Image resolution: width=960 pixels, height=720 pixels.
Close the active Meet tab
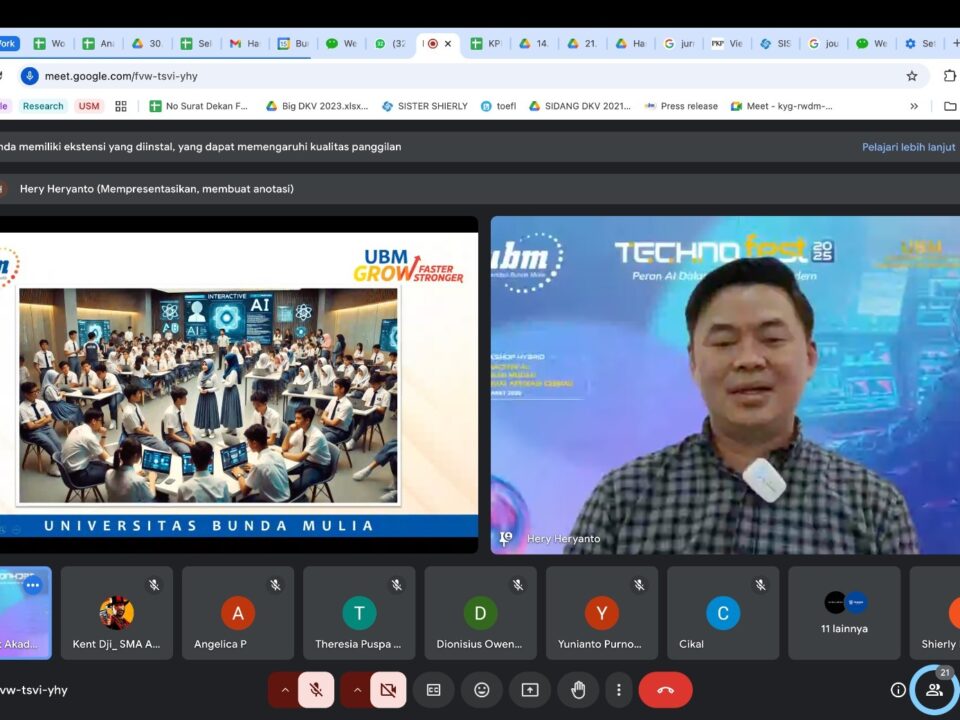[x=448, y=43]
